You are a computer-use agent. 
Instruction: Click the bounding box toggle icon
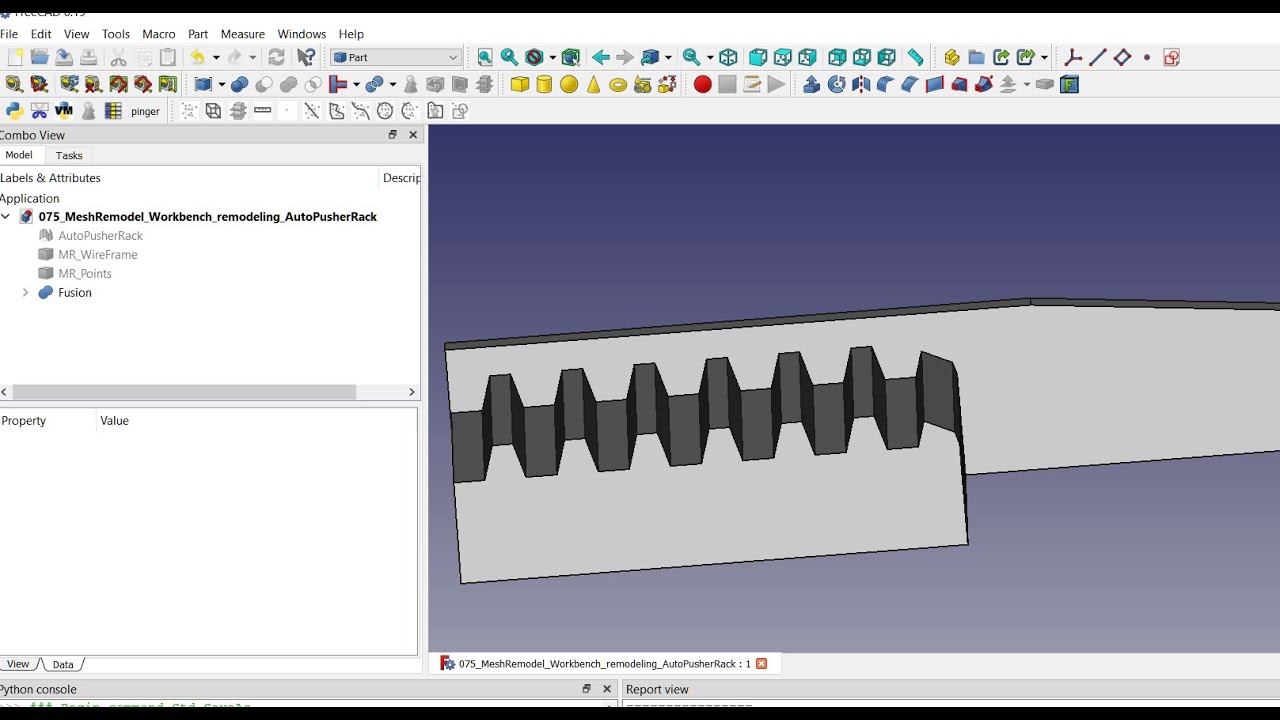[x=571, y=58]
